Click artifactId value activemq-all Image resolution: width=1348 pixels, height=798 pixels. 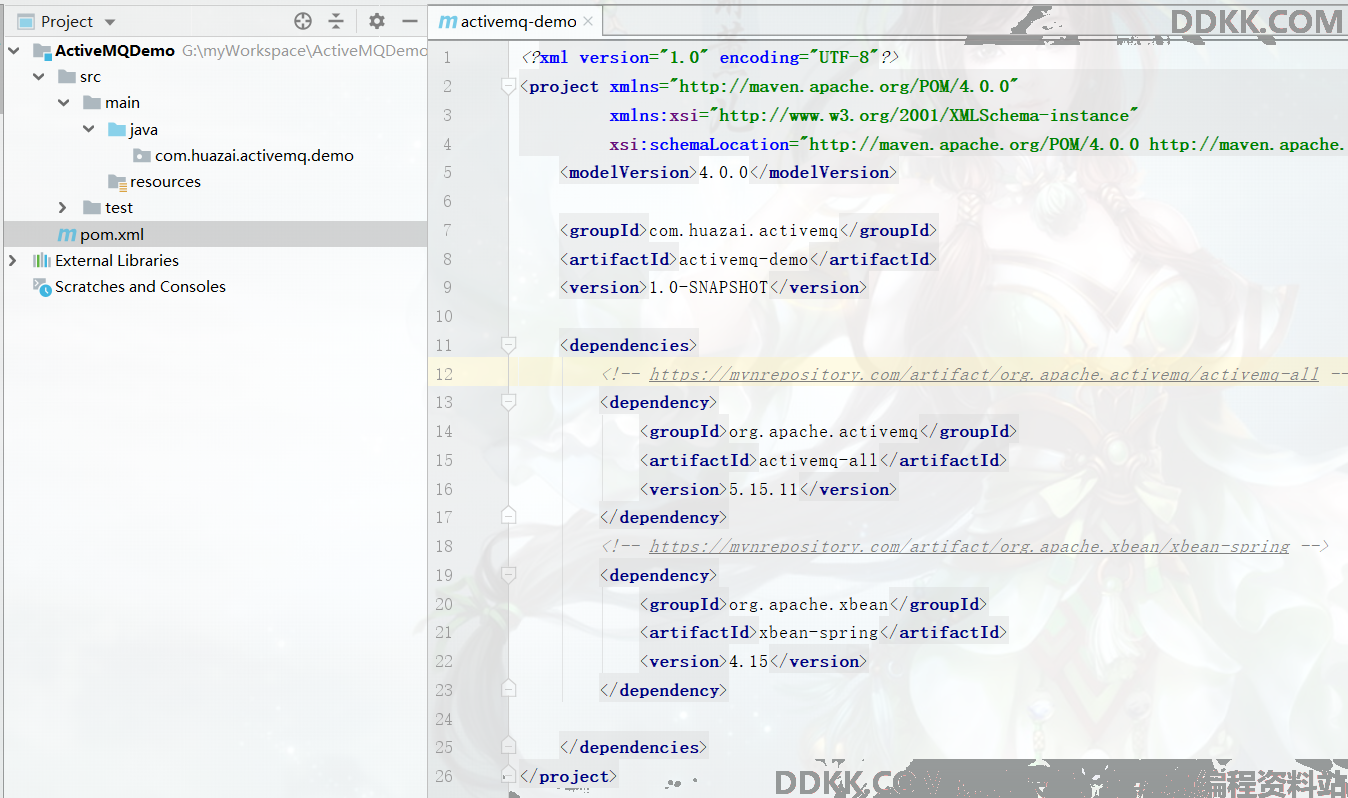(819, 460)
